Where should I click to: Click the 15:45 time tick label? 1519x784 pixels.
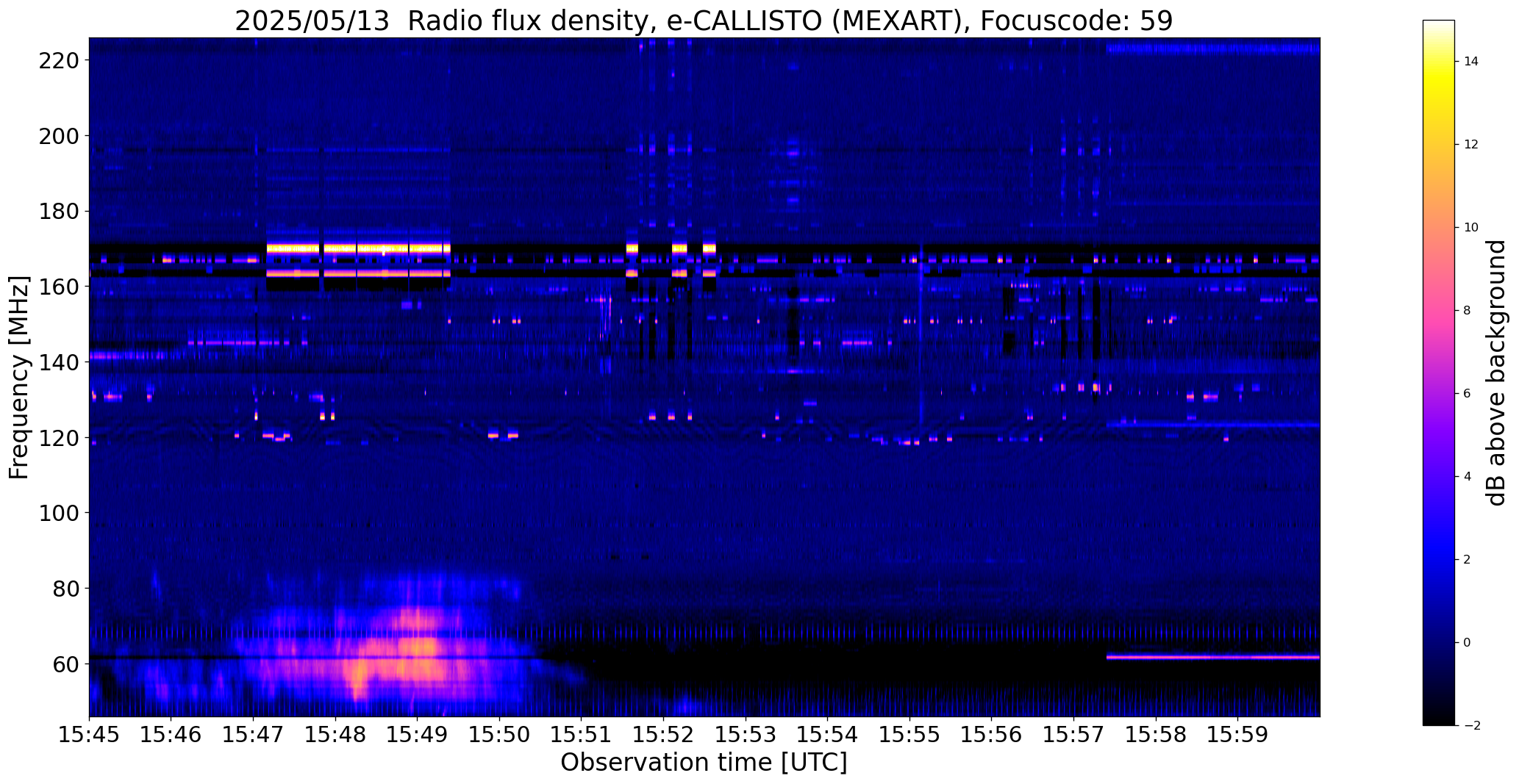pyautogui.click(x=90, y=735)
